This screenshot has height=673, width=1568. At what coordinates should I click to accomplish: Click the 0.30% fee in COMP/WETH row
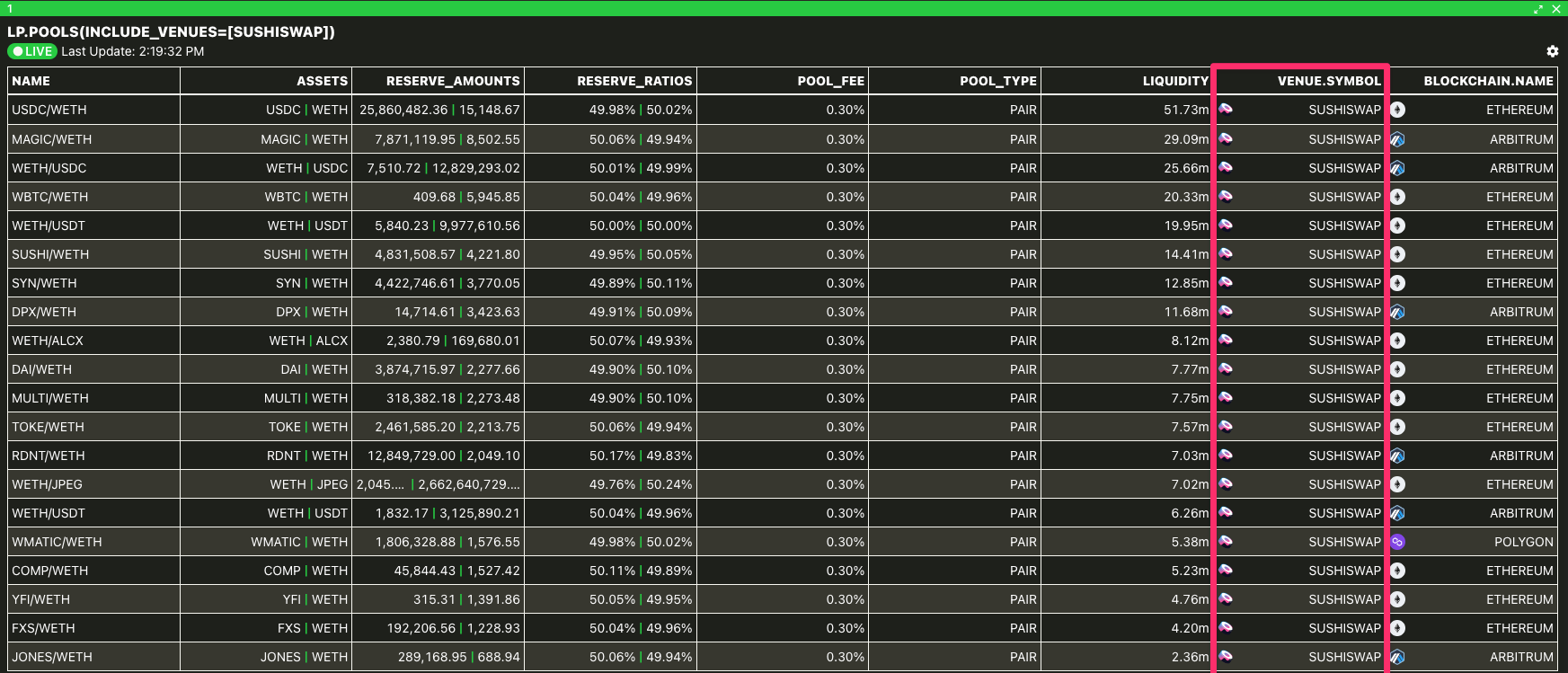[846, 571]
